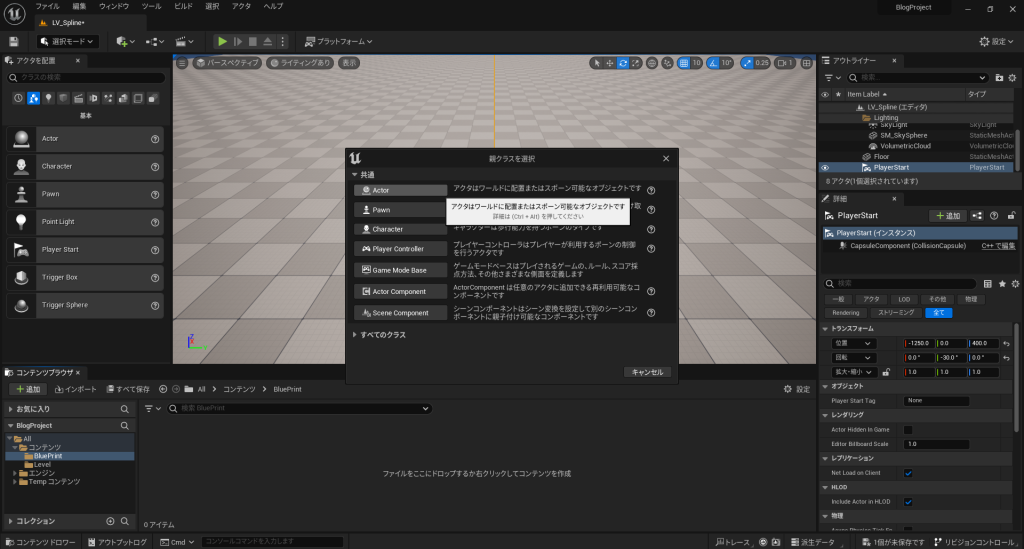Open the プラットフォーム dropdown

tap(338, 41)
